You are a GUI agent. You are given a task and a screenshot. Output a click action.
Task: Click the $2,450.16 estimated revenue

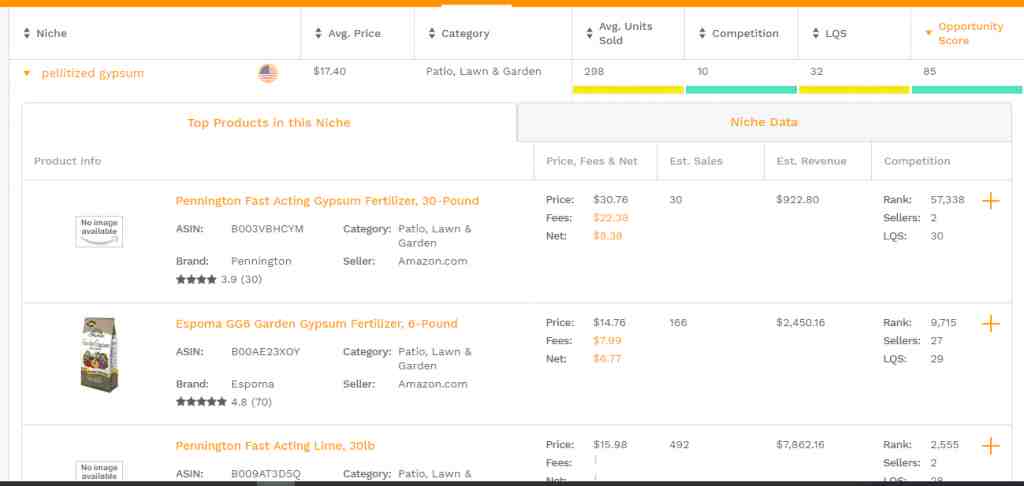pyautogui.click(x=801, y=322)
